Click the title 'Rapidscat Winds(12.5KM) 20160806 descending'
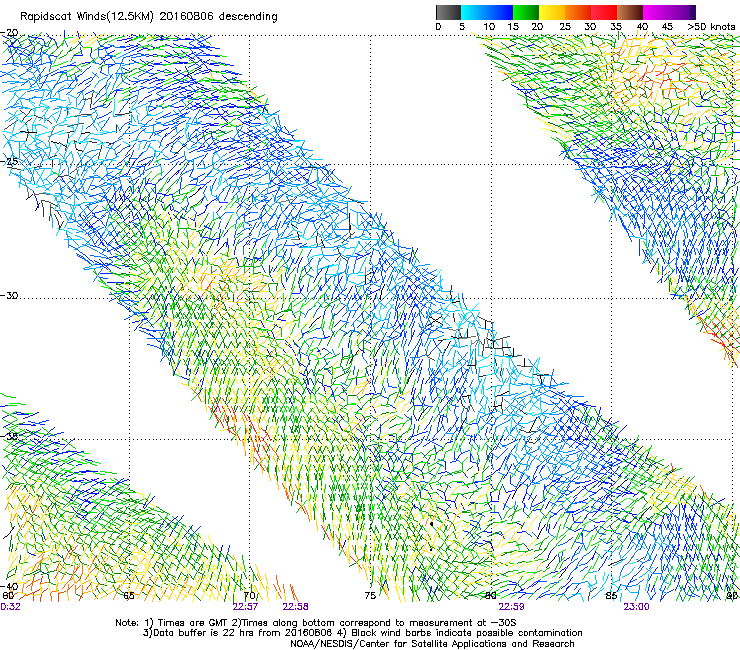The height and width of the screenshot is (650, 740). click(149, 17)
